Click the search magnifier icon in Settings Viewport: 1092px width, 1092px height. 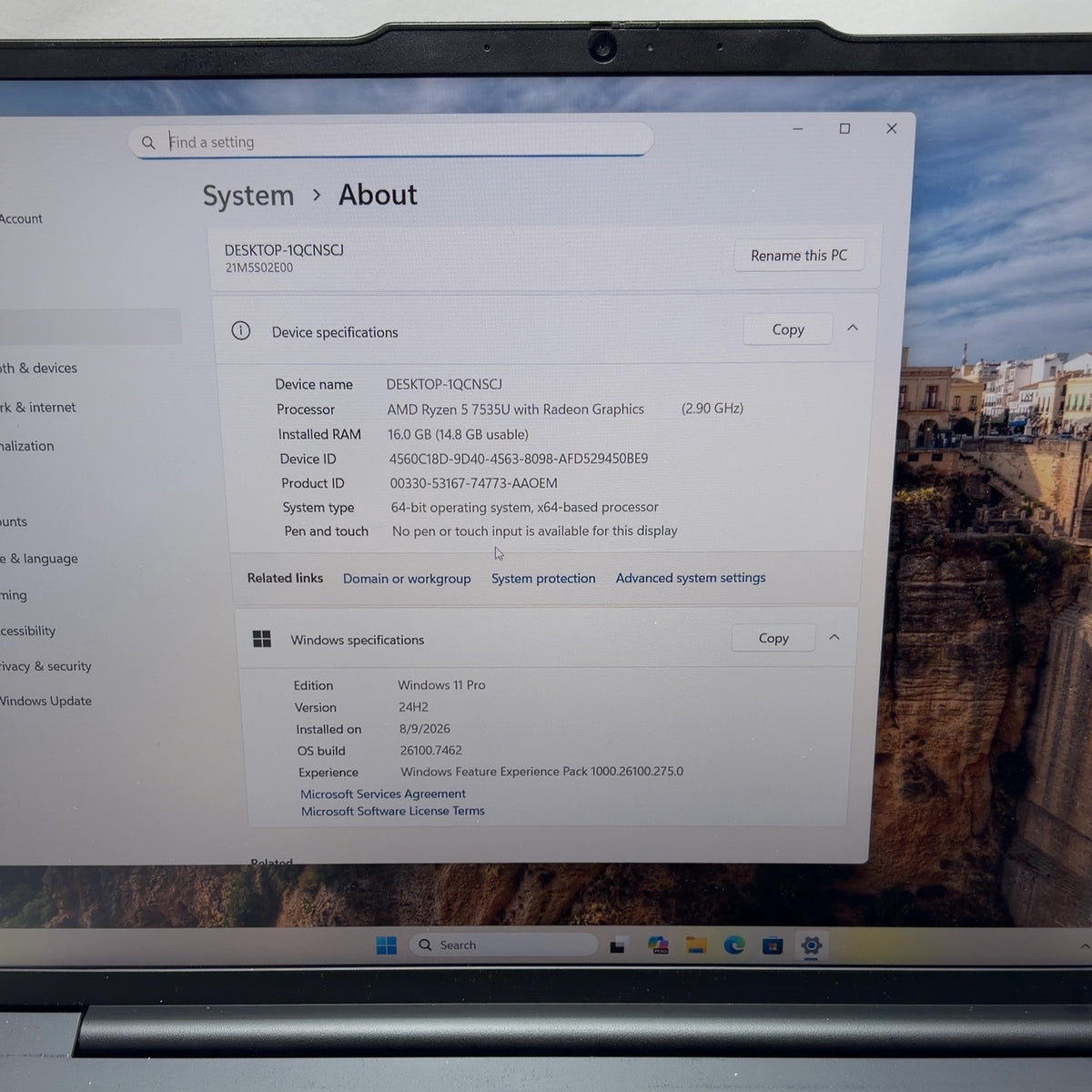point(148,143)
